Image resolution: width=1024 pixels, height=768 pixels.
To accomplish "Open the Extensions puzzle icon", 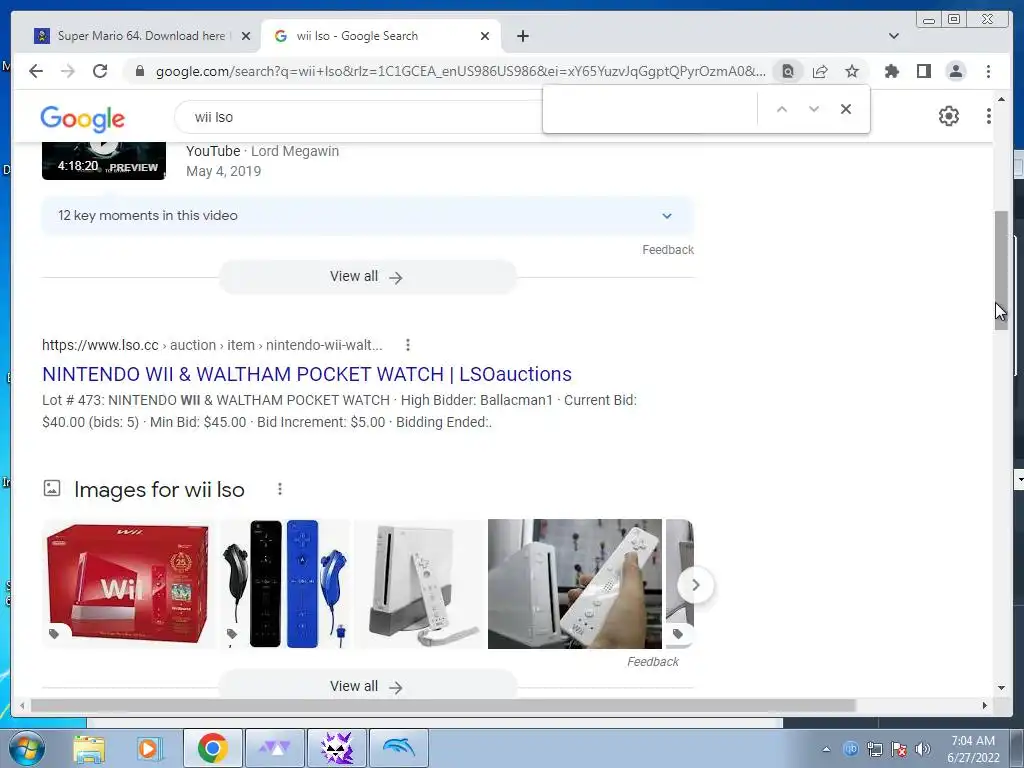I will pyautogui.click(x=891, y=71).
